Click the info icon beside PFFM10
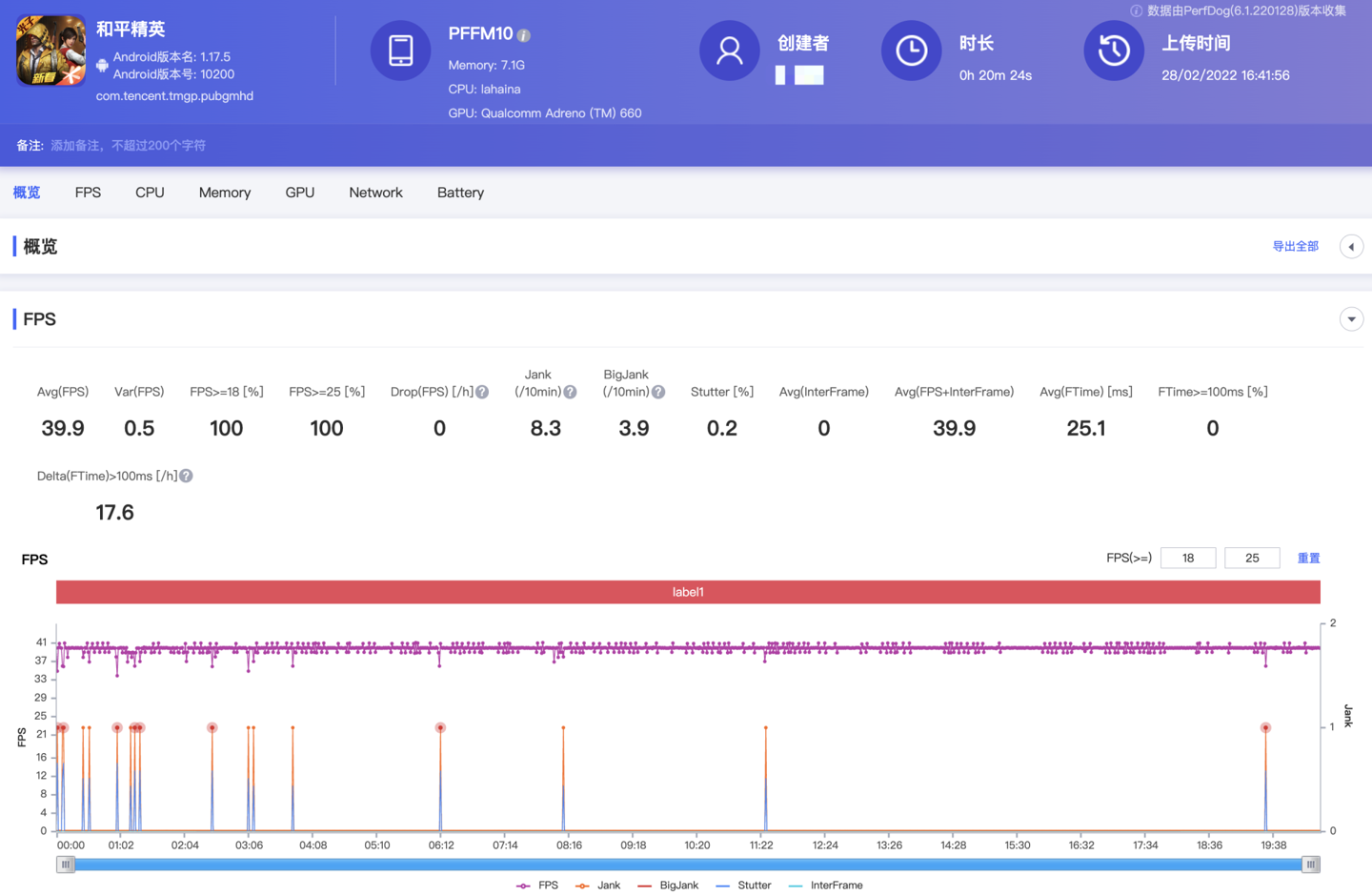 [524, 35]
